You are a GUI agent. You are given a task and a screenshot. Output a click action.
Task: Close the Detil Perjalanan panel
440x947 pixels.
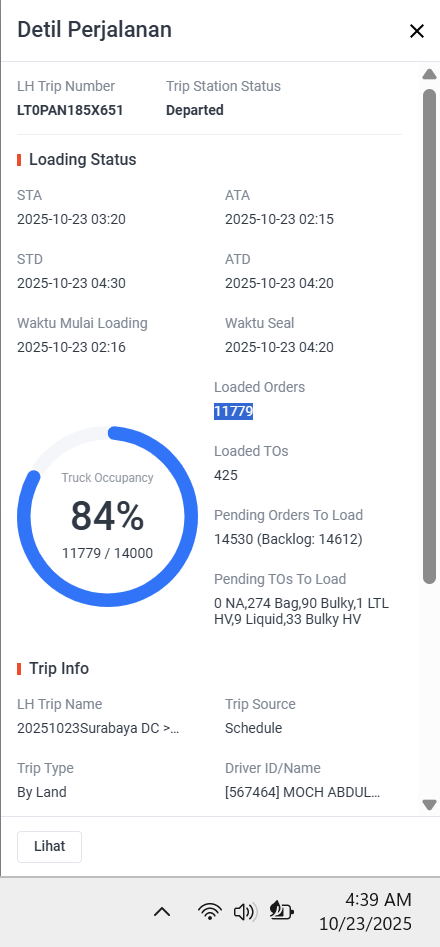(x=416, y=31)
